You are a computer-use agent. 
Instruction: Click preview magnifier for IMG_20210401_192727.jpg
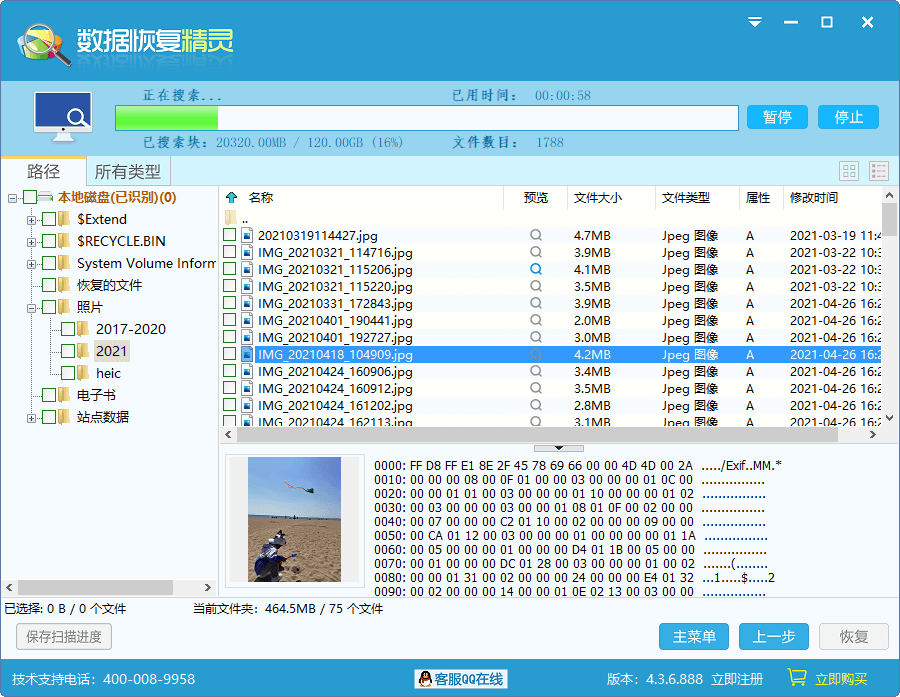[536, 337]
